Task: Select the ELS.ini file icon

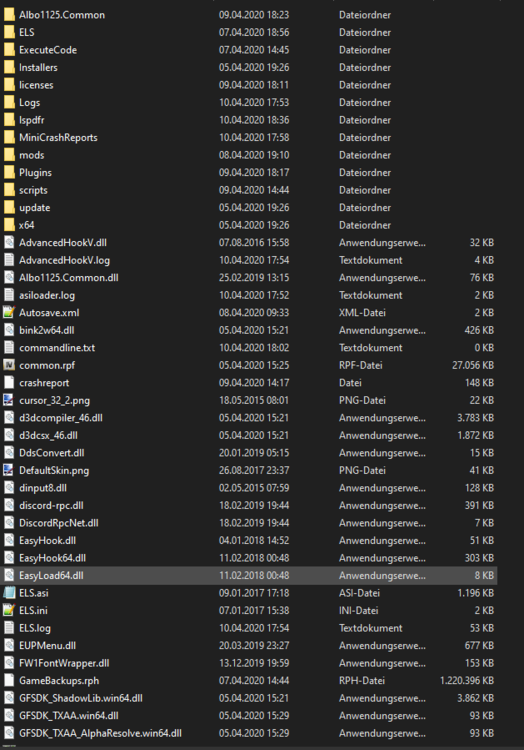Action: [x=9, y=610]
